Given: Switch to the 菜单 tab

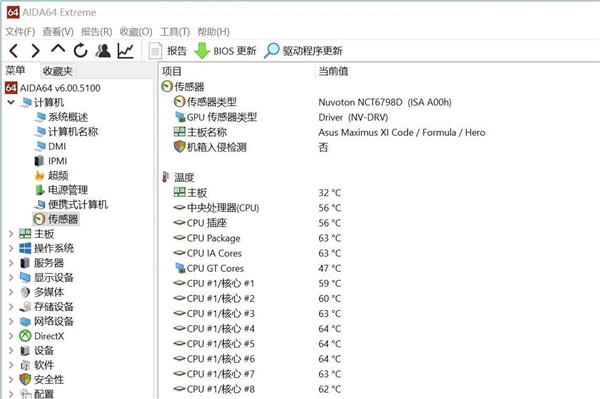Looking at the screenshot, I should point(15,70).
